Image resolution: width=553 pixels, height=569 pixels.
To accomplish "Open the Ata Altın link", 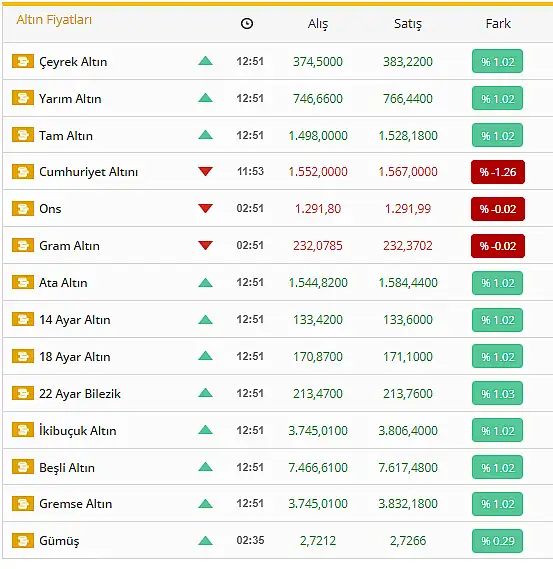I will point(63,283).
